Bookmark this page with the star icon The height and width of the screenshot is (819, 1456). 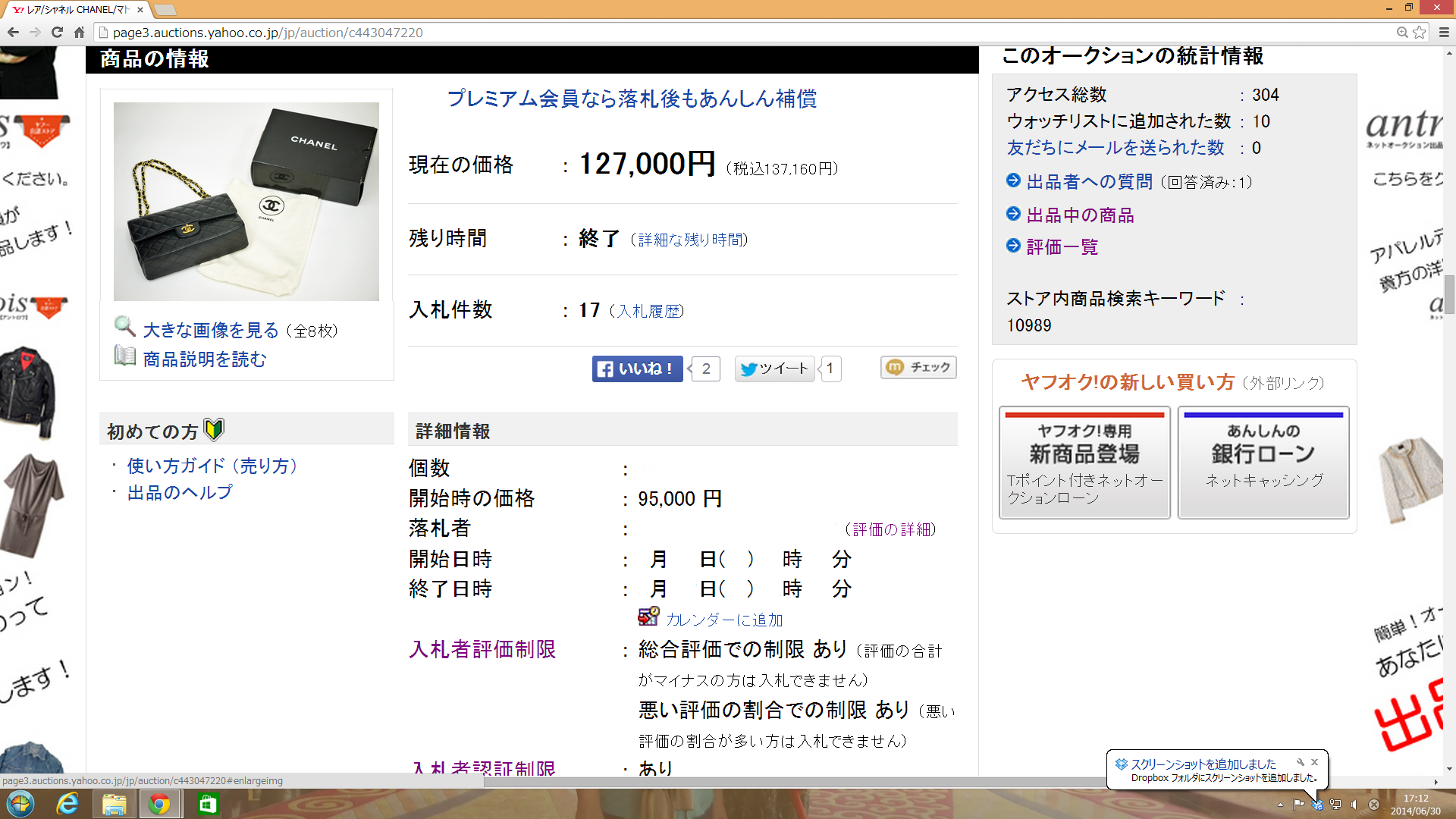tap(1419, 33)
